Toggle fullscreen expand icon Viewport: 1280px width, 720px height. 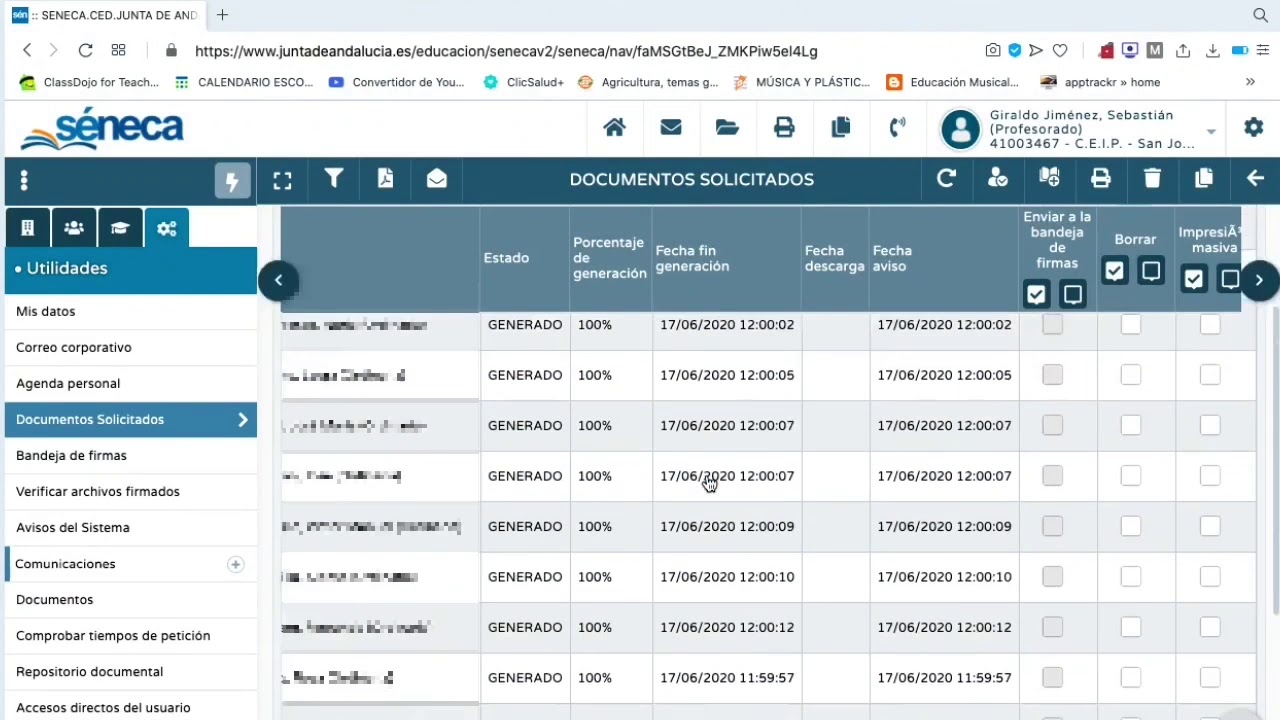[282, 180]
